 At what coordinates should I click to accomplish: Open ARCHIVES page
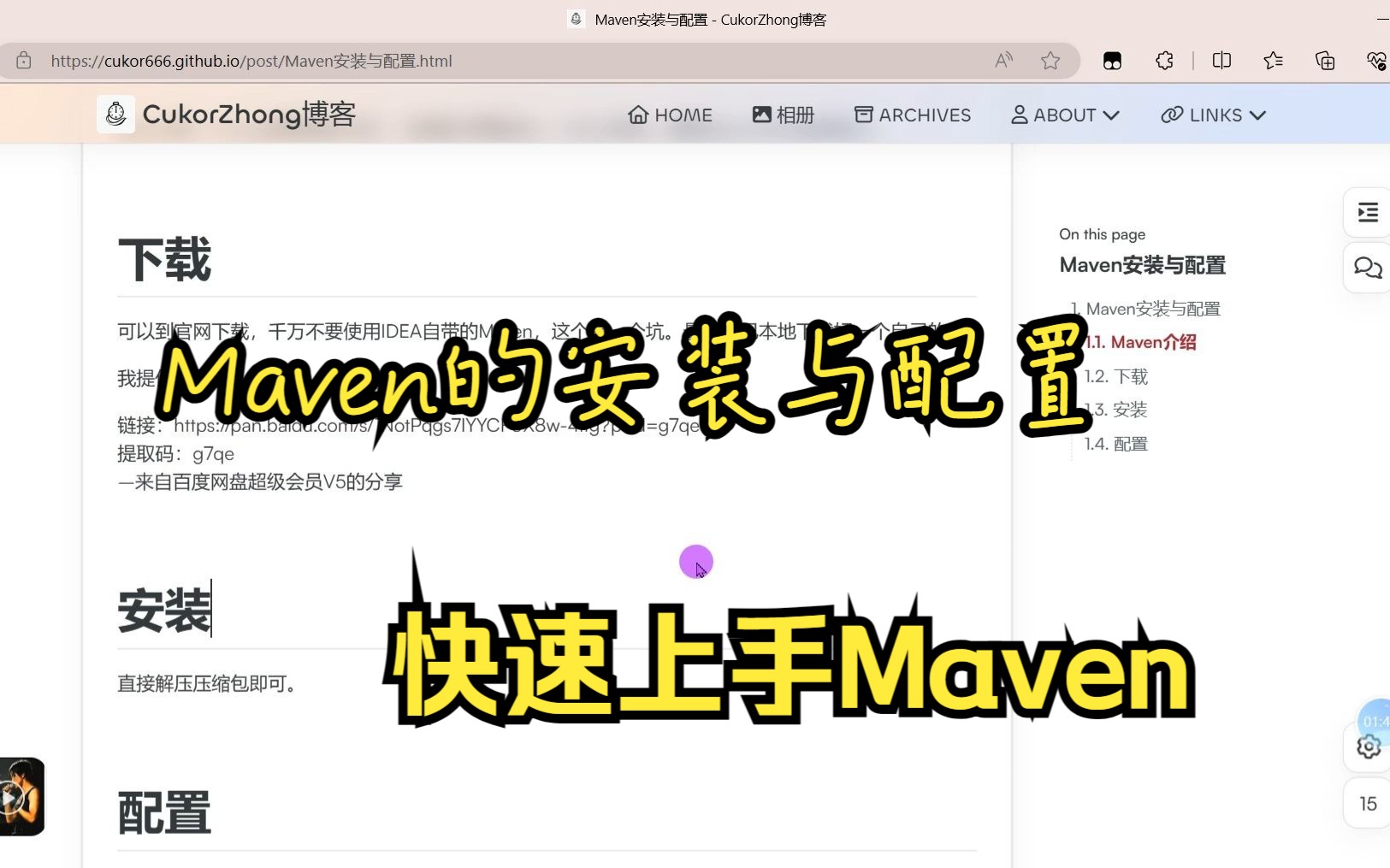point(913,115)
